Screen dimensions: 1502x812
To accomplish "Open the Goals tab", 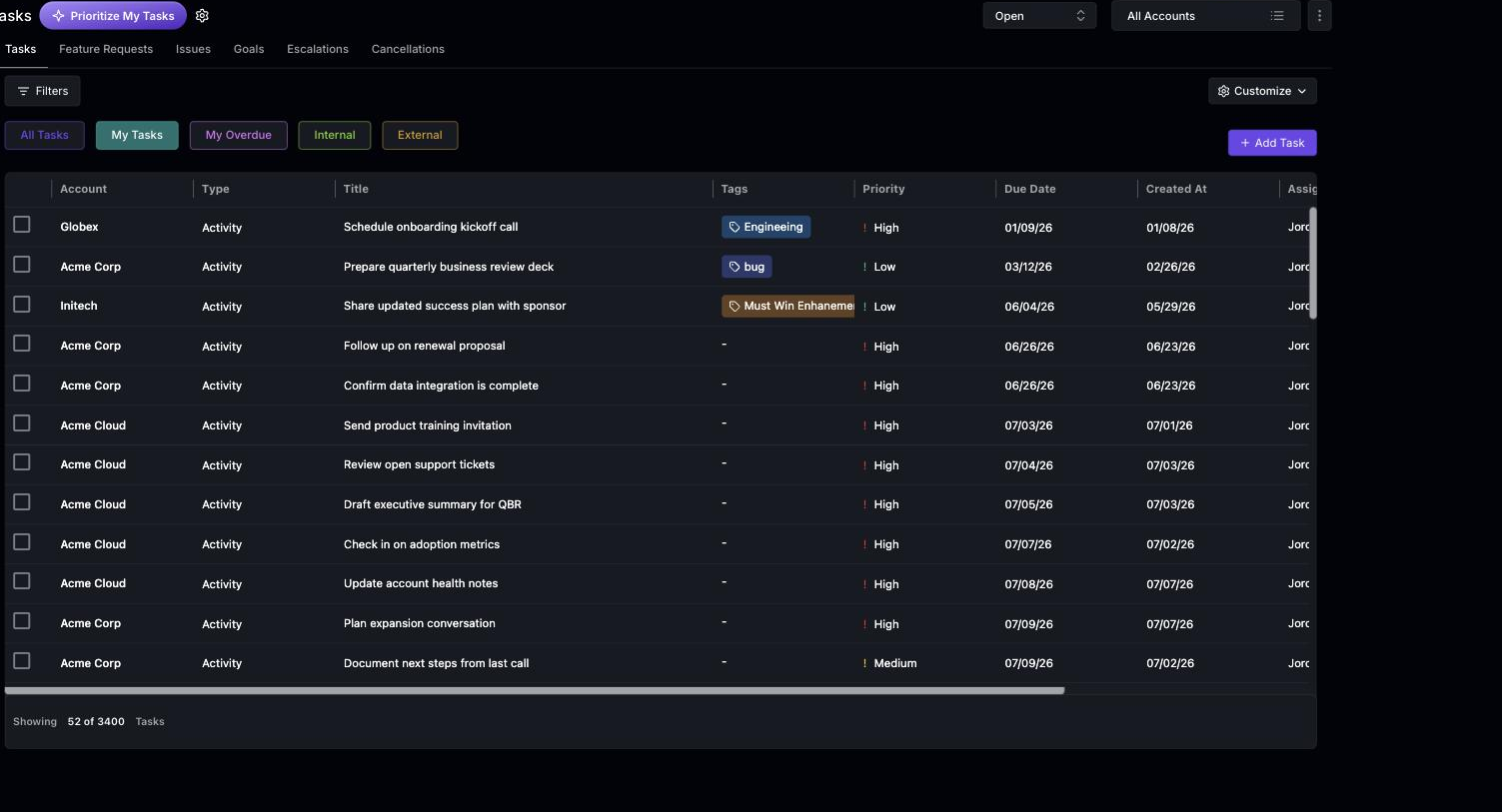I will point(249,49).
